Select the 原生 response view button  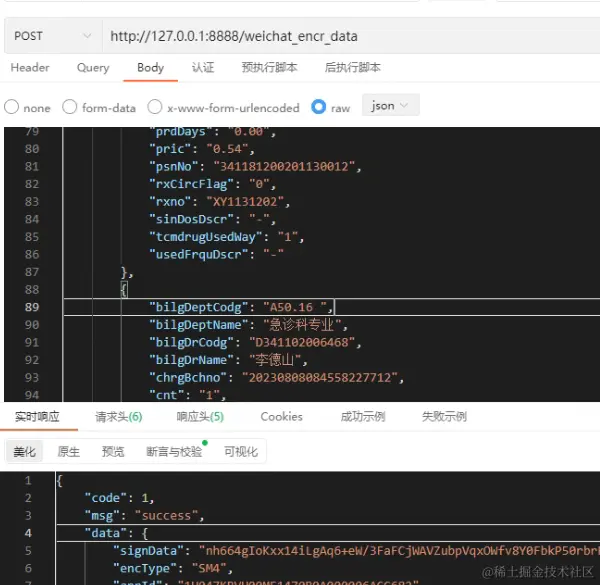coord(68,452)
